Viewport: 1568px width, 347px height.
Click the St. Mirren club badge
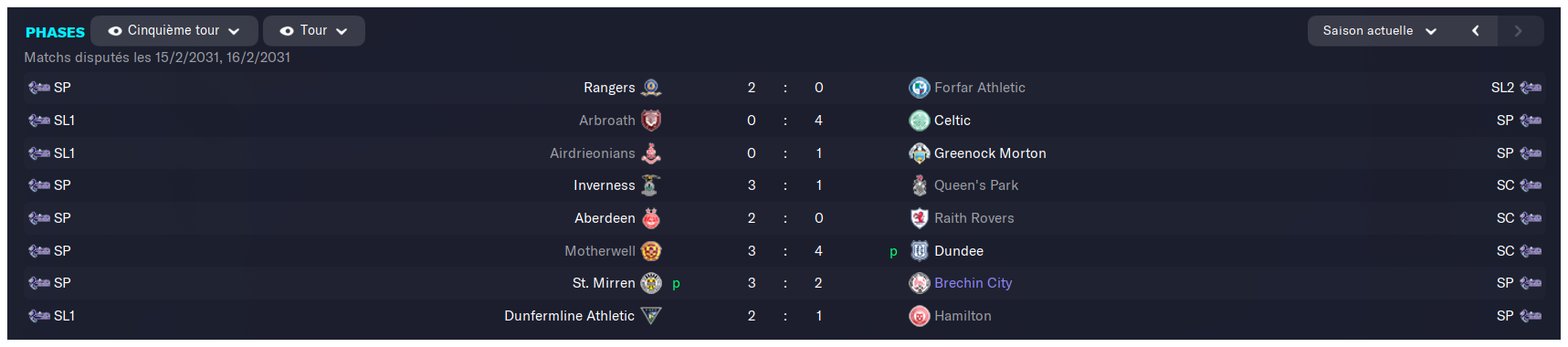pos(651,283)
